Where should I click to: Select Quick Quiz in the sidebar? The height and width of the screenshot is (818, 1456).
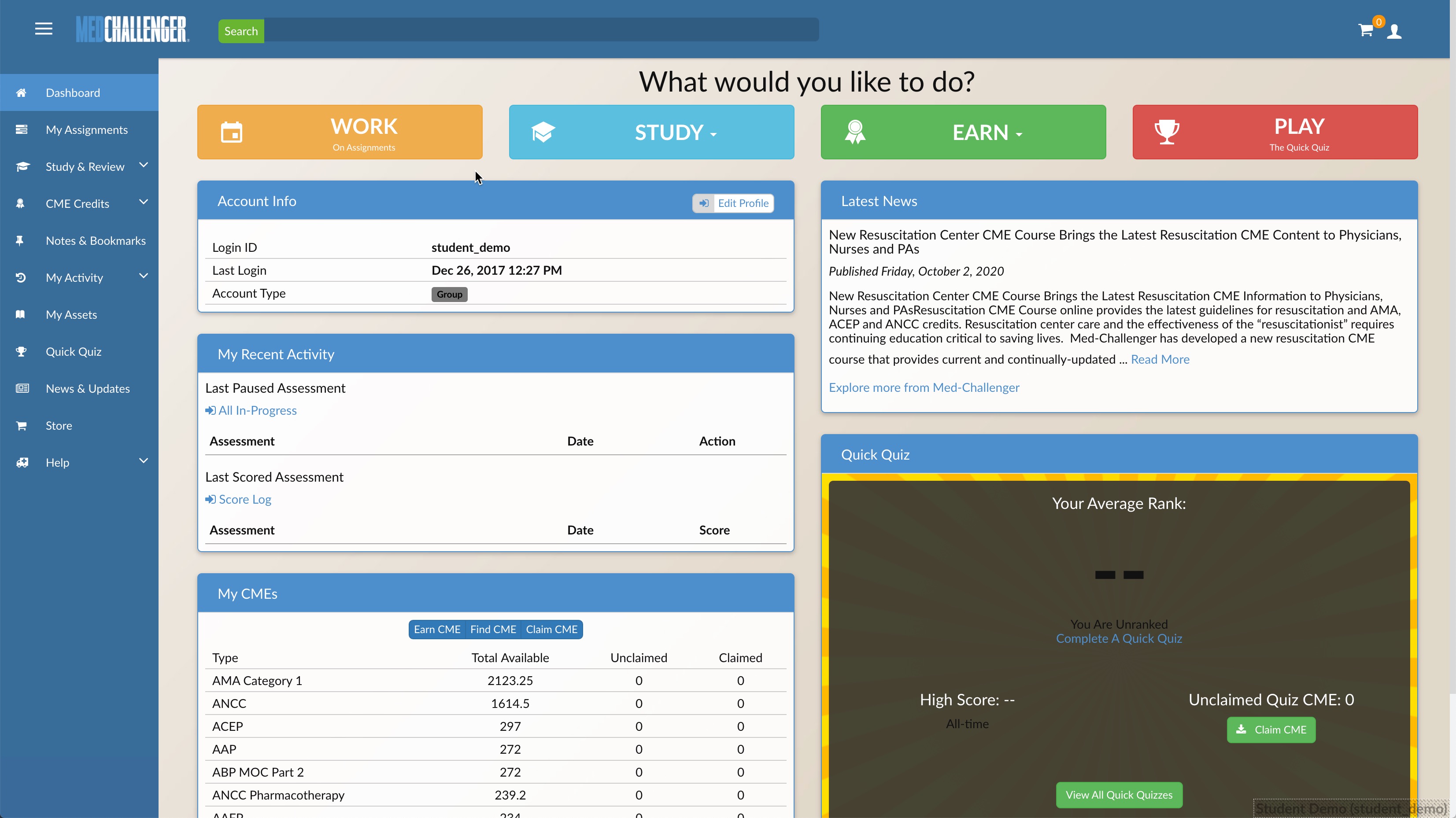79,351
